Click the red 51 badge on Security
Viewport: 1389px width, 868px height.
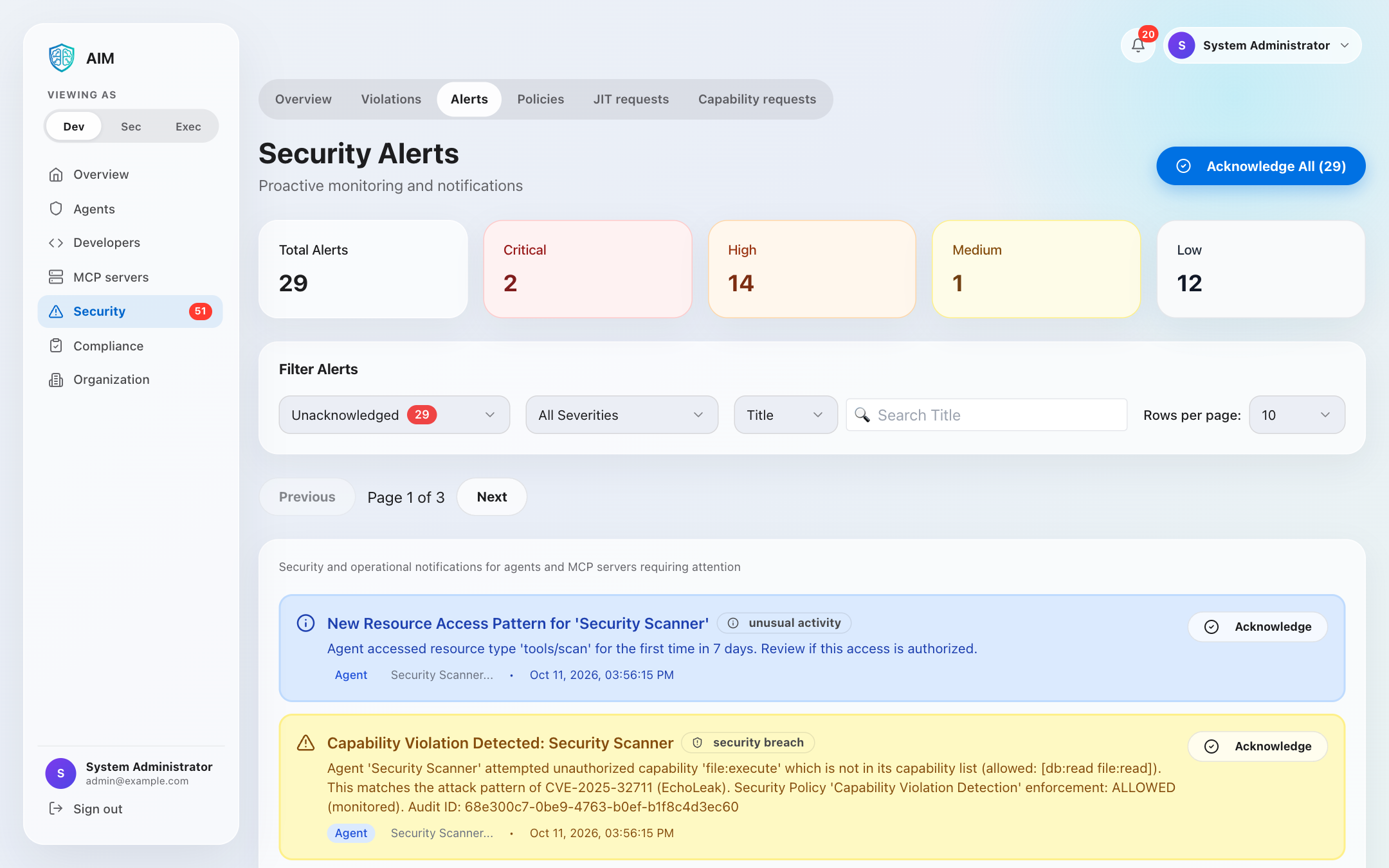point(201,311)
